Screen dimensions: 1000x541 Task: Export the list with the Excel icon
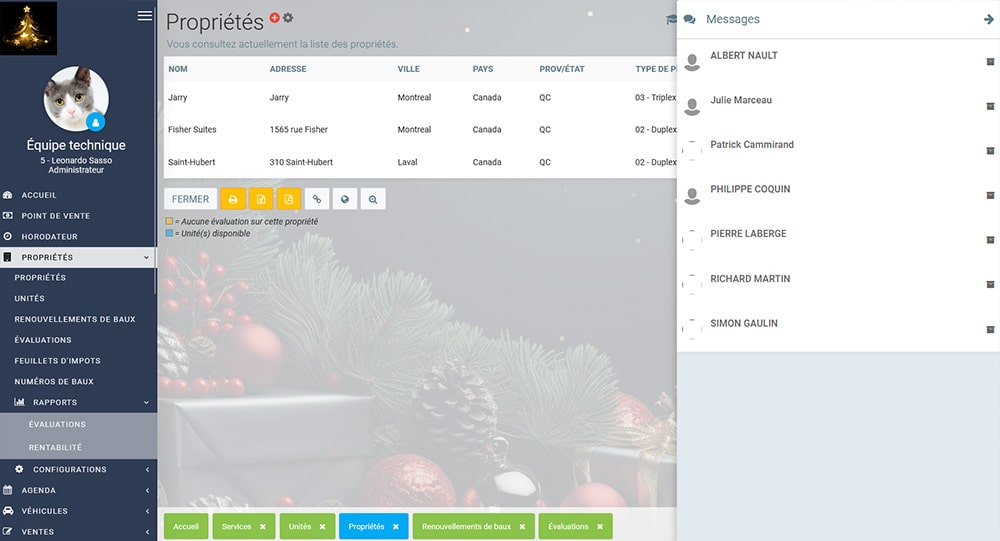[x=261, y=199]
